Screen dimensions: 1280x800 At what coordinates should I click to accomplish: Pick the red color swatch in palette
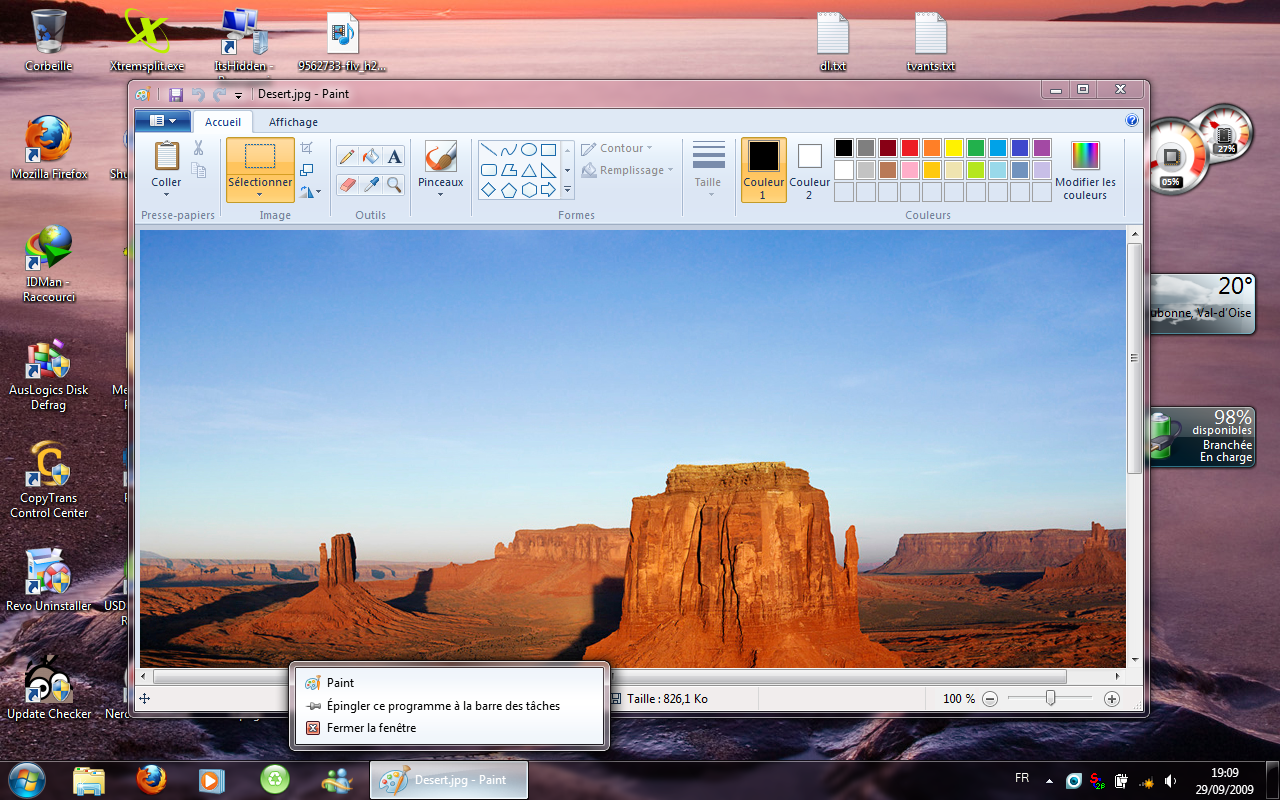(x=910, y=148)
